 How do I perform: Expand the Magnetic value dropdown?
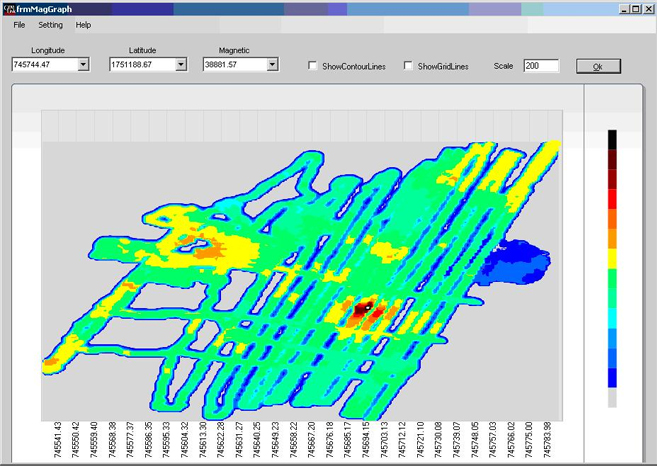click(x=271, y=65)
